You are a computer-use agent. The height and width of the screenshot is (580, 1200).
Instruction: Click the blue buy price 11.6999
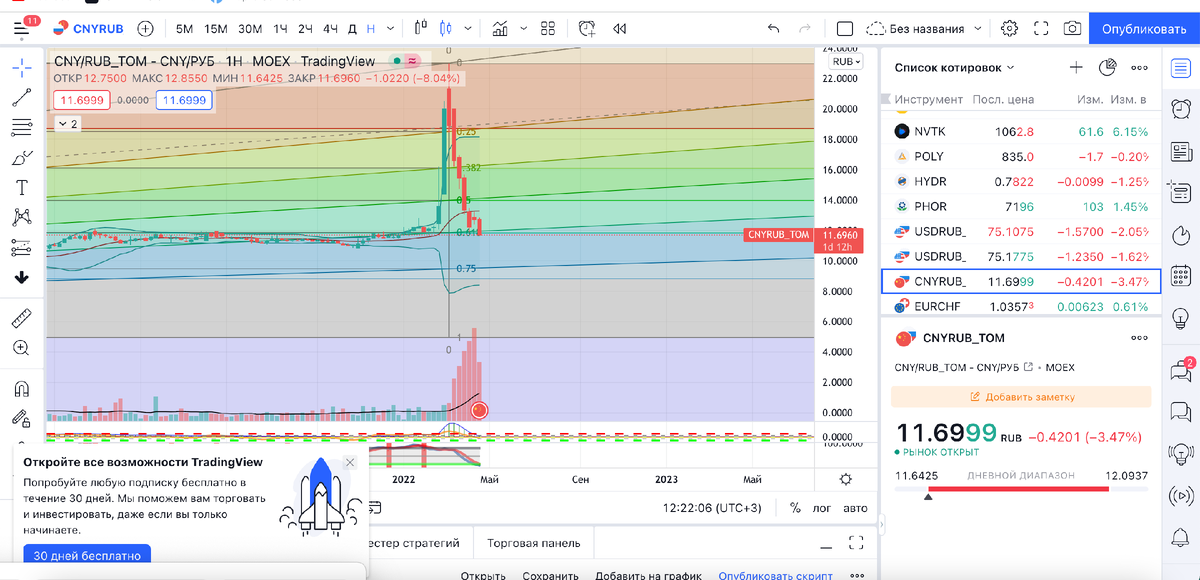[185, 100]
